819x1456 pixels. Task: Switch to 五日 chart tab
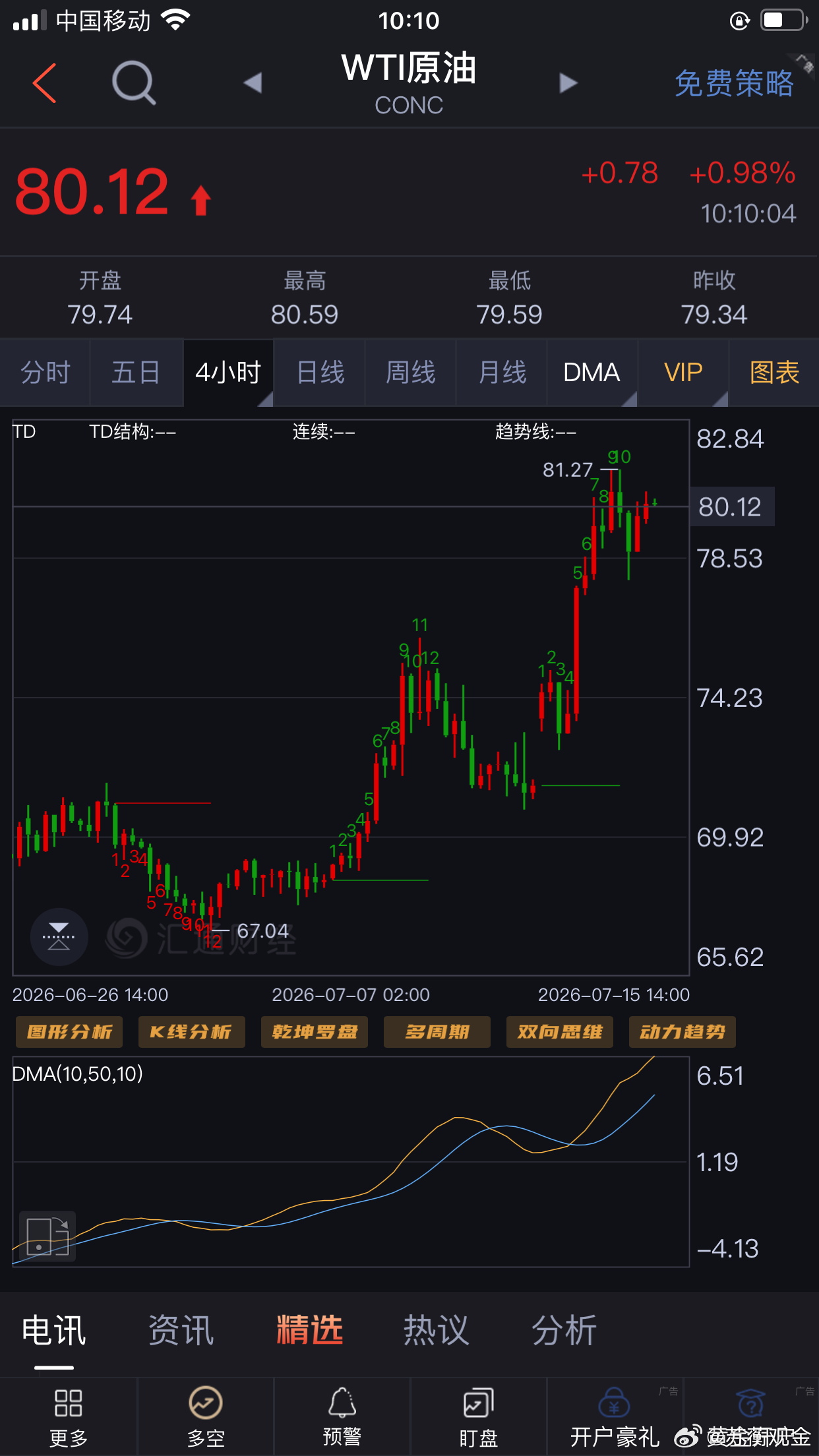136,373
